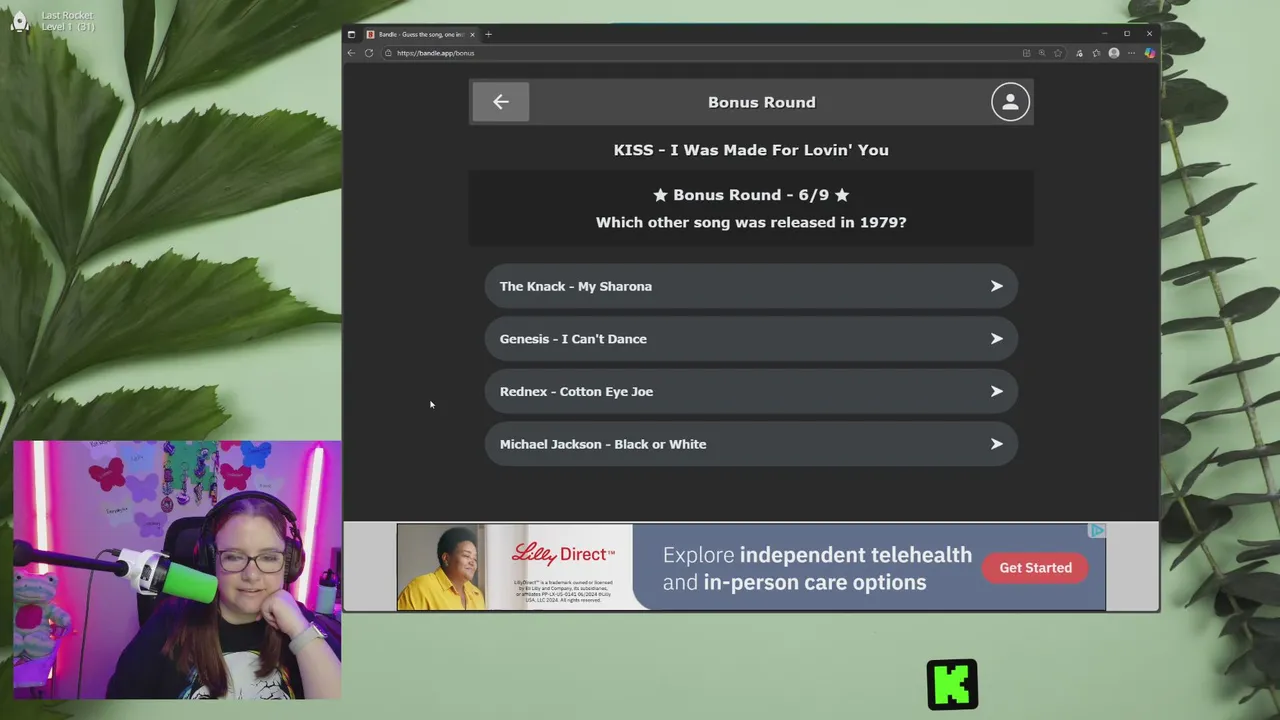Open the Copilot sidebar icon
Viewport: 1280px width, 720px height.
pyautogui.click(x=1149, y=53)
